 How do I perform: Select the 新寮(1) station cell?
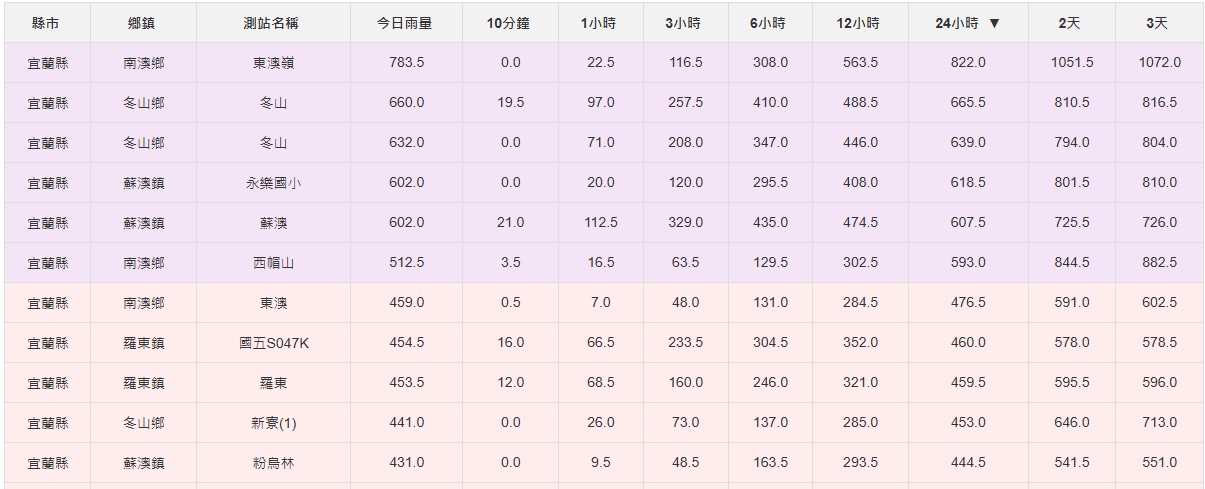pos(273,423)
